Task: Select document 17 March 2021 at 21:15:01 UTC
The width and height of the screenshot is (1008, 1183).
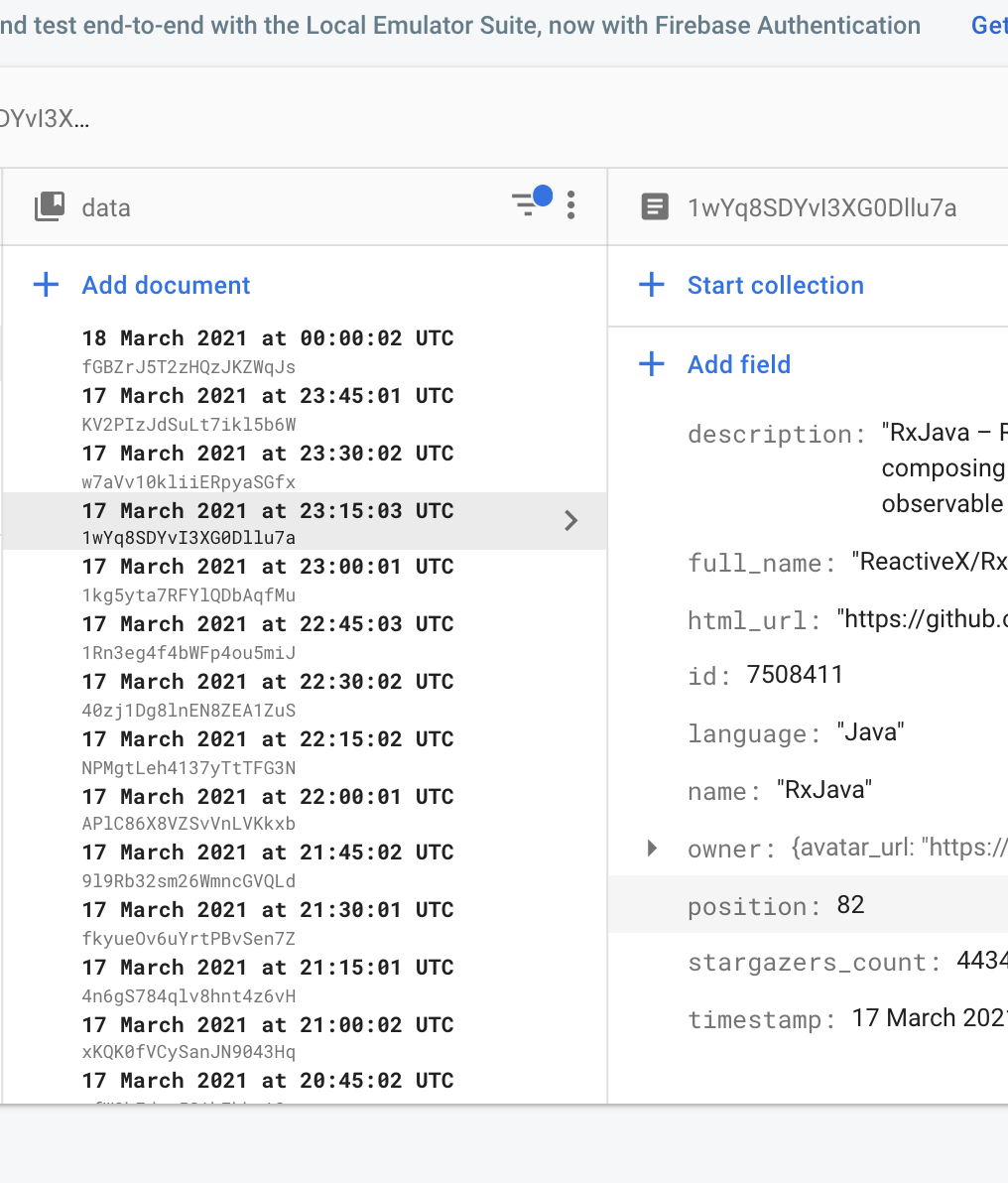Action: pyautogui.click(x=268, y=968)
